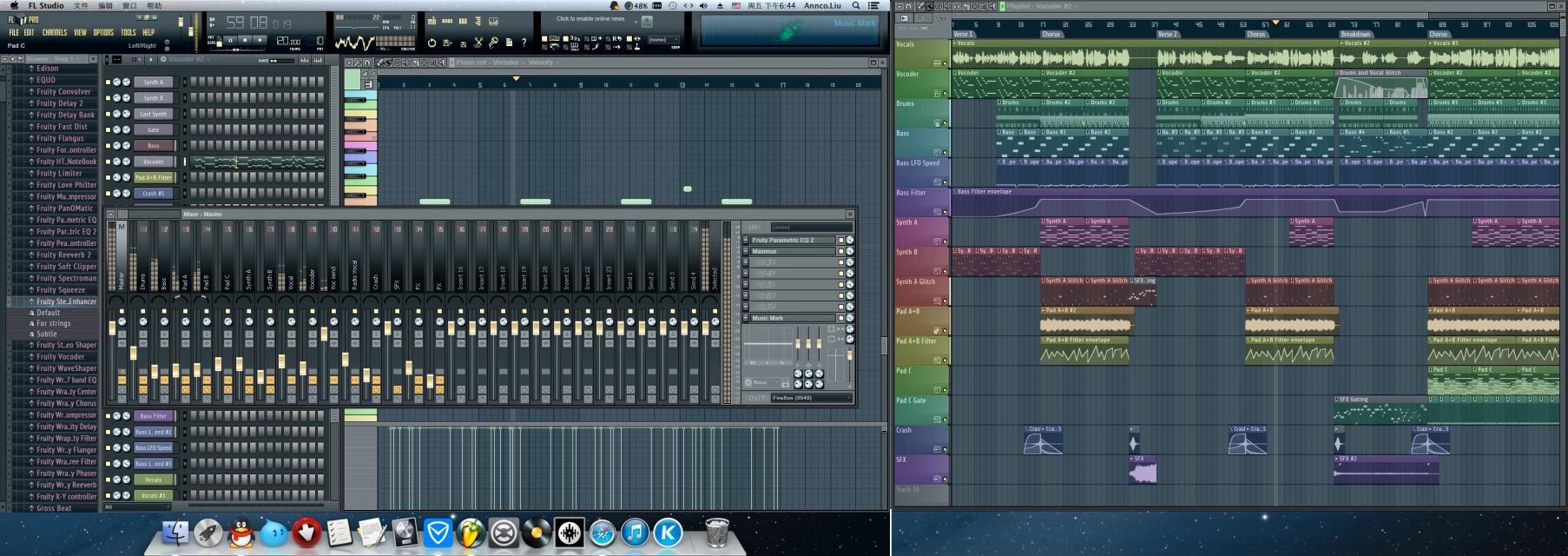Click the Vocoder channel button

click(x=154, y=162)
